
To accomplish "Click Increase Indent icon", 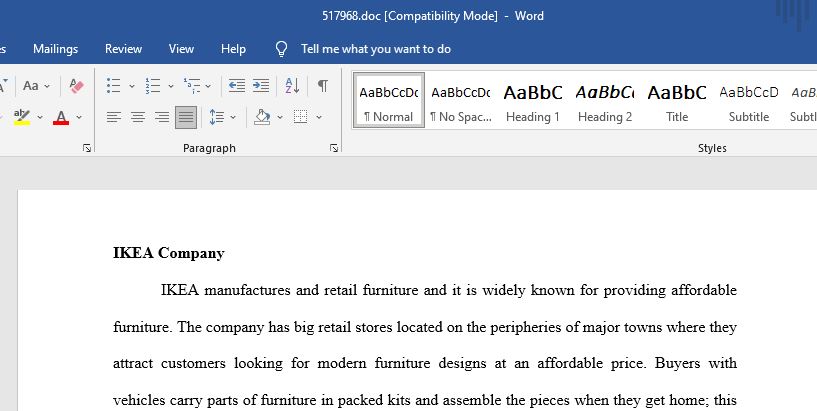I will coord(261,85).
